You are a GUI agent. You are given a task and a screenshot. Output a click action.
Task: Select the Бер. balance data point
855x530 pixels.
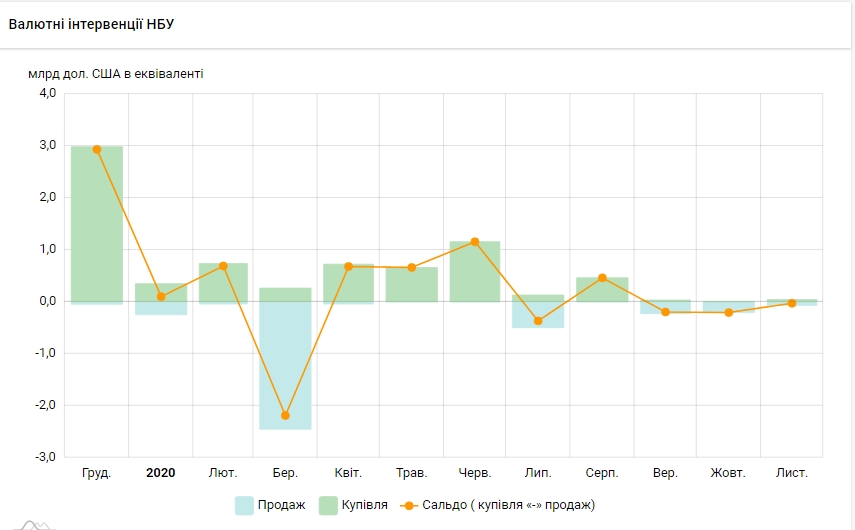click(x=286, y=415)
